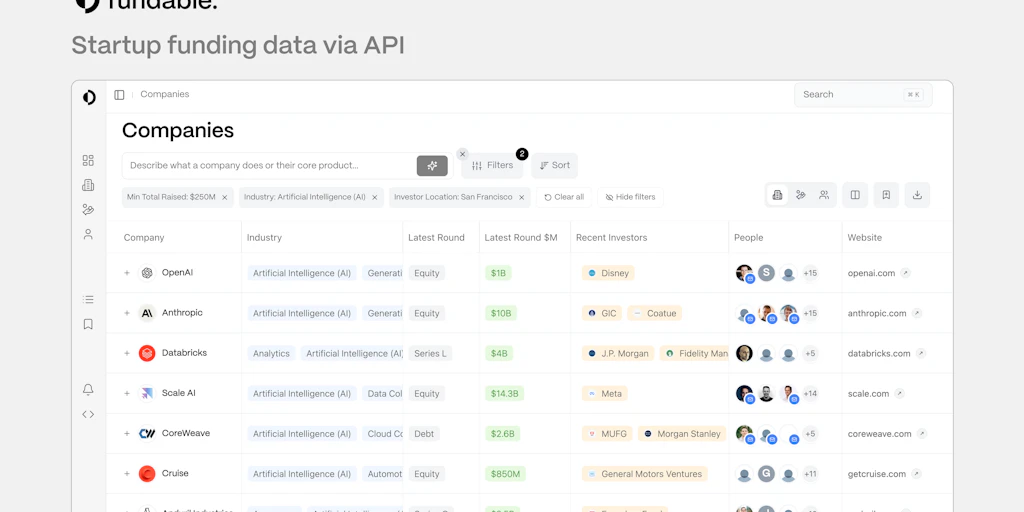1024x512 pixels.
Task: Open the anthropic.com website link
Action: [877, 313]
